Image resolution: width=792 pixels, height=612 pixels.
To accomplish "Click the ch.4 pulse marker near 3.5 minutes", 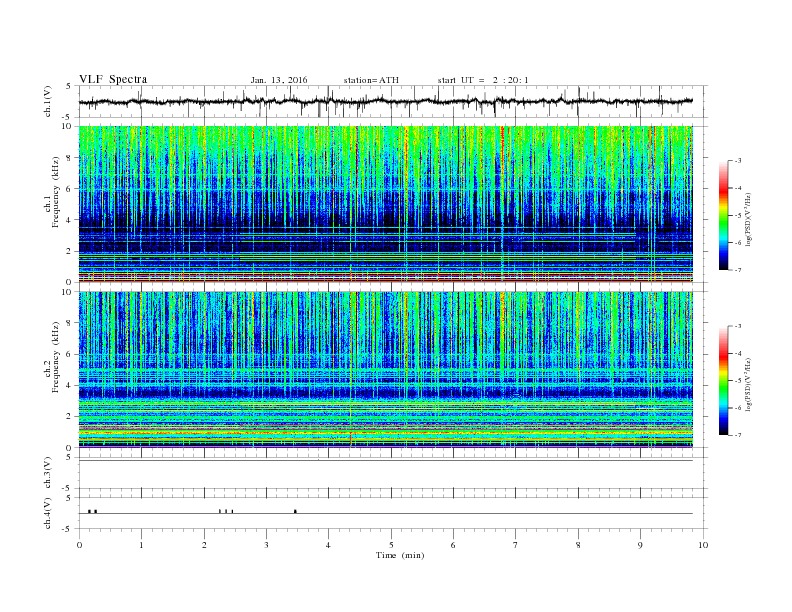I will (x=295, y=512).
